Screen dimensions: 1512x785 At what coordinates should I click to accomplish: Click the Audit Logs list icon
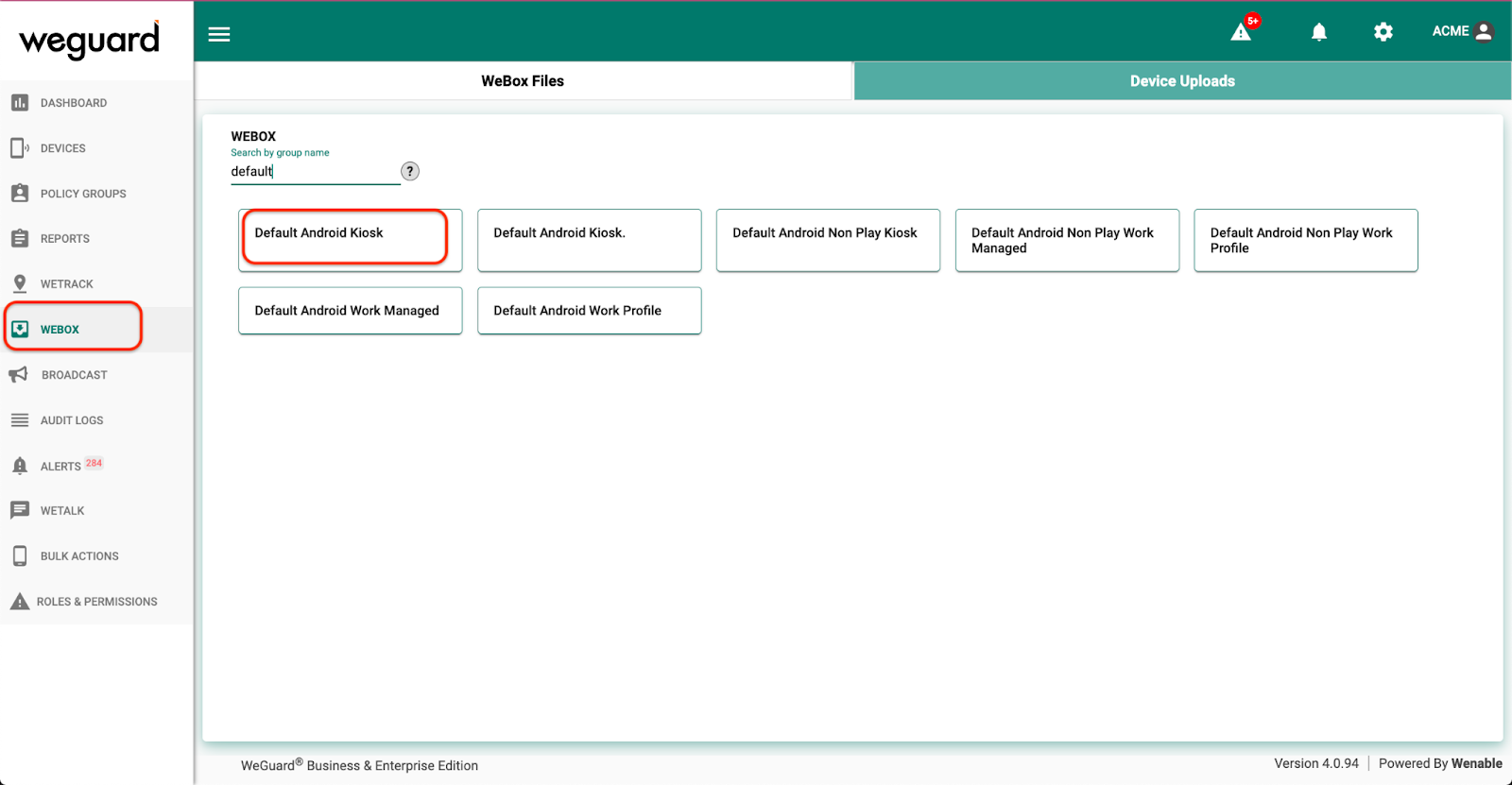coord(20,419)
